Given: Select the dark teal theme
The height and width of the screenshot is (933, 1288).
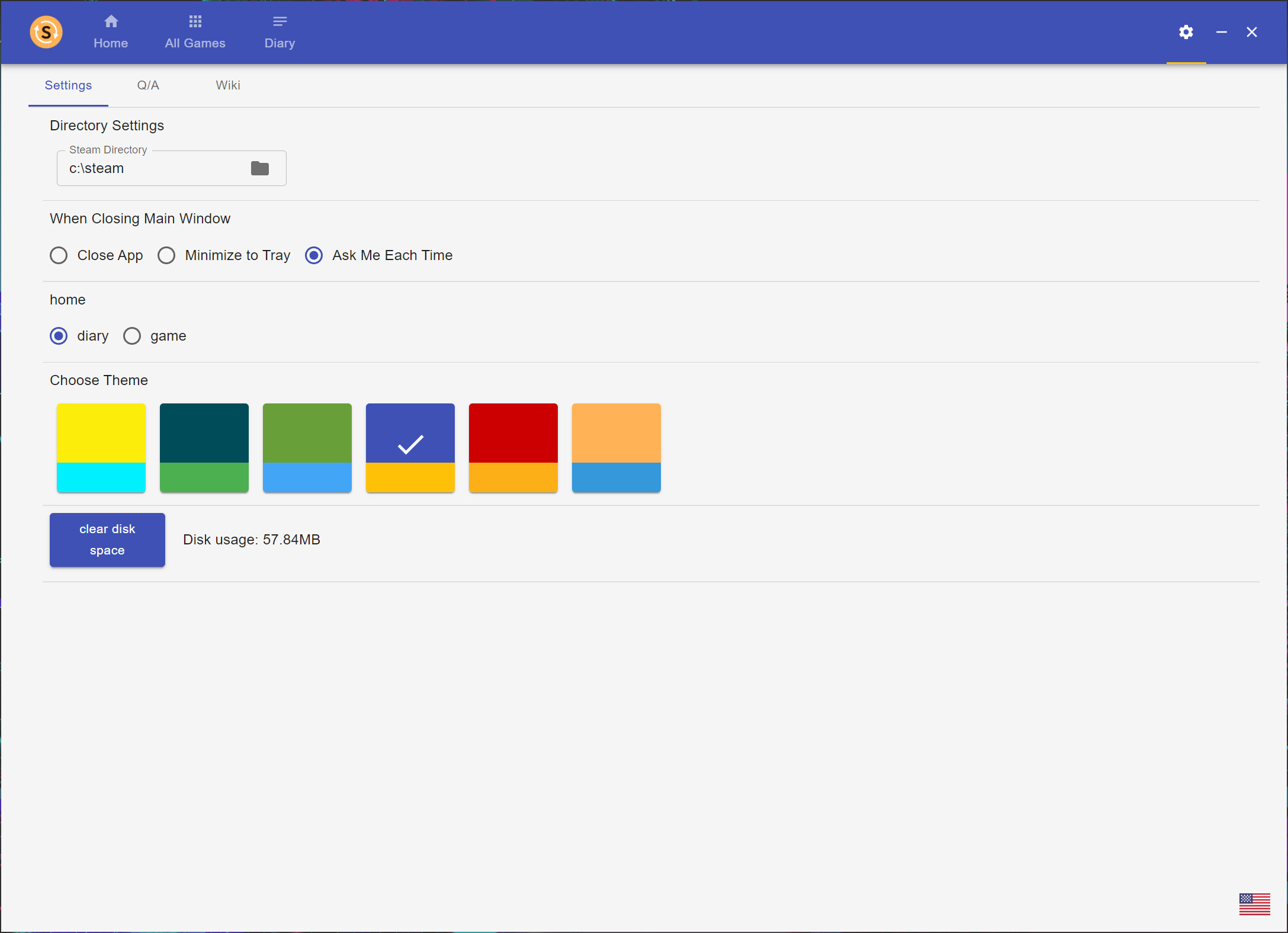Looking at the screenshot, I should tap(204, 448).
